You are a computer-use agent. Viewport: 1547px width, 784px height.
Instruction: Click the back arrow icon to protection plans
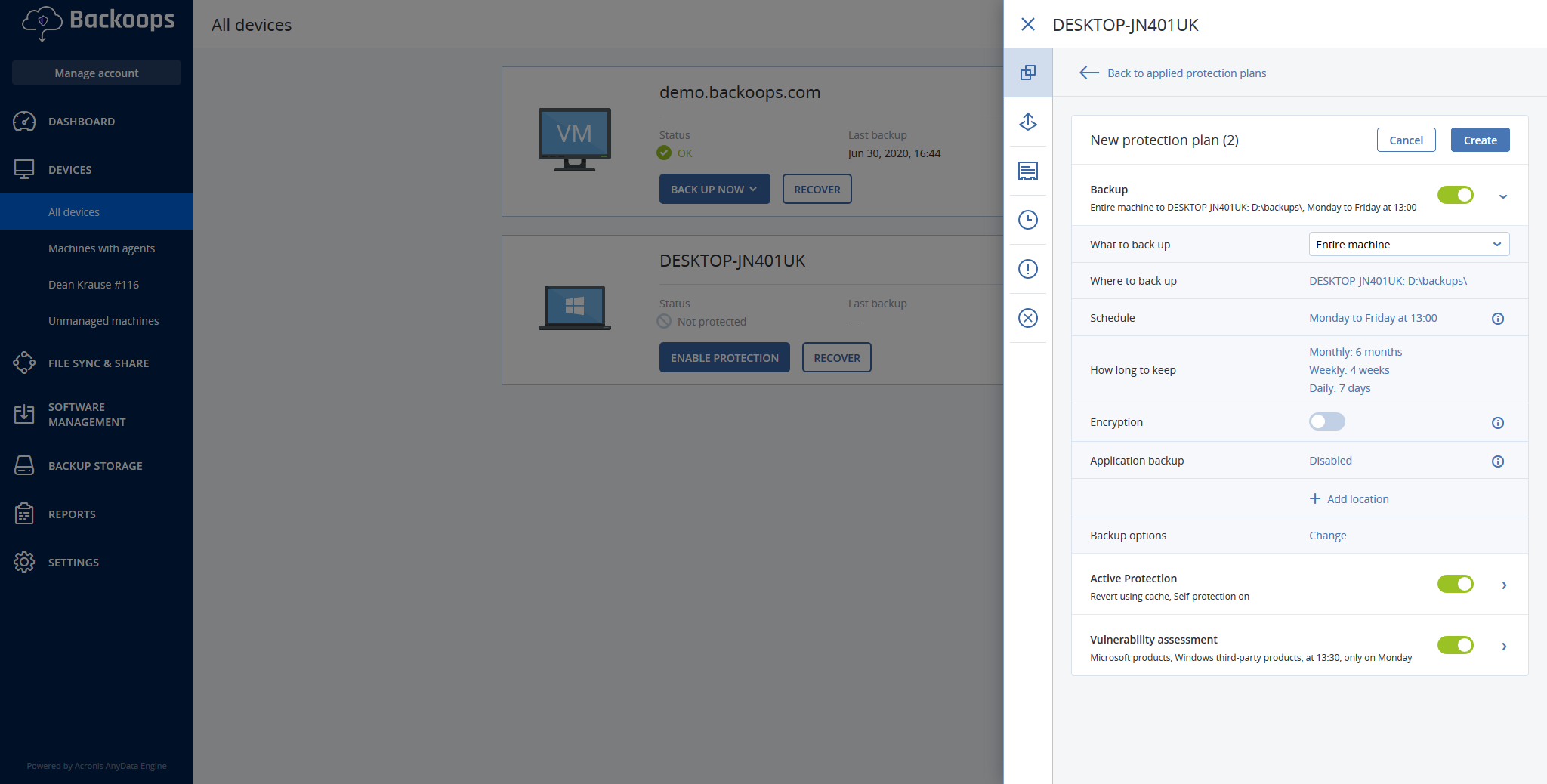(x=1089, y=73)
